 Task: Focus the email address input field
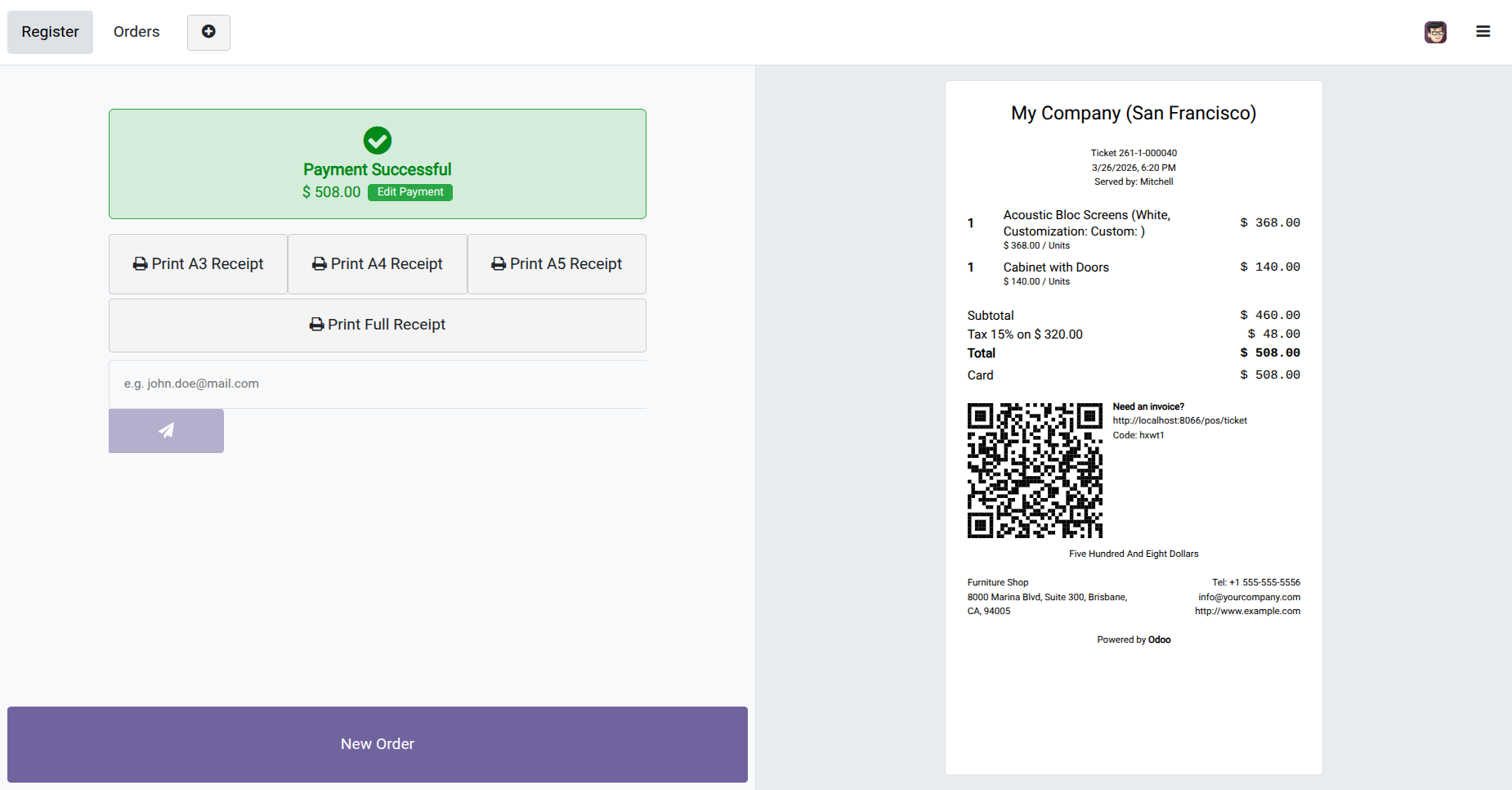click(377, 384)
